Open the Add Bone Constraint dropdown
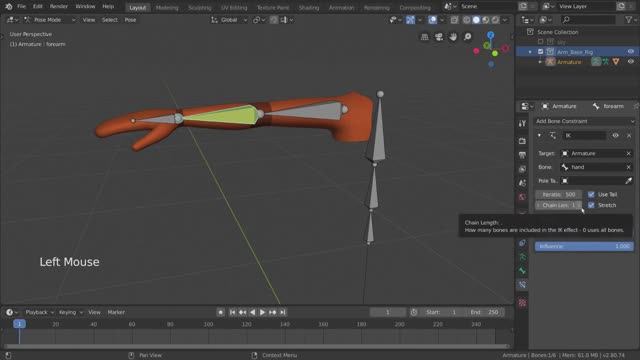The width and height of the screenshot is (640, 360). tap(585, 121)
